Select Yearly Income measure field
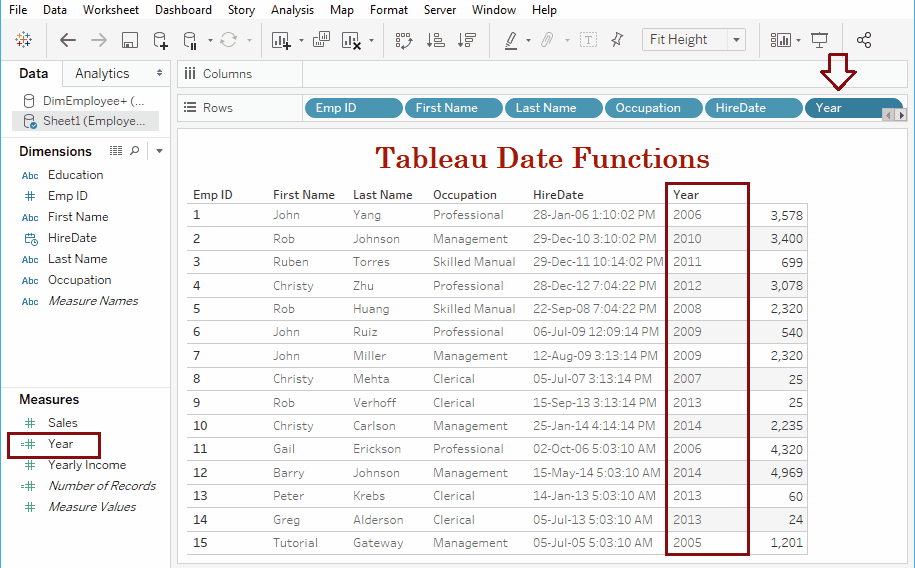Screen dimensions: 915x568 click(x=87, y=465)
